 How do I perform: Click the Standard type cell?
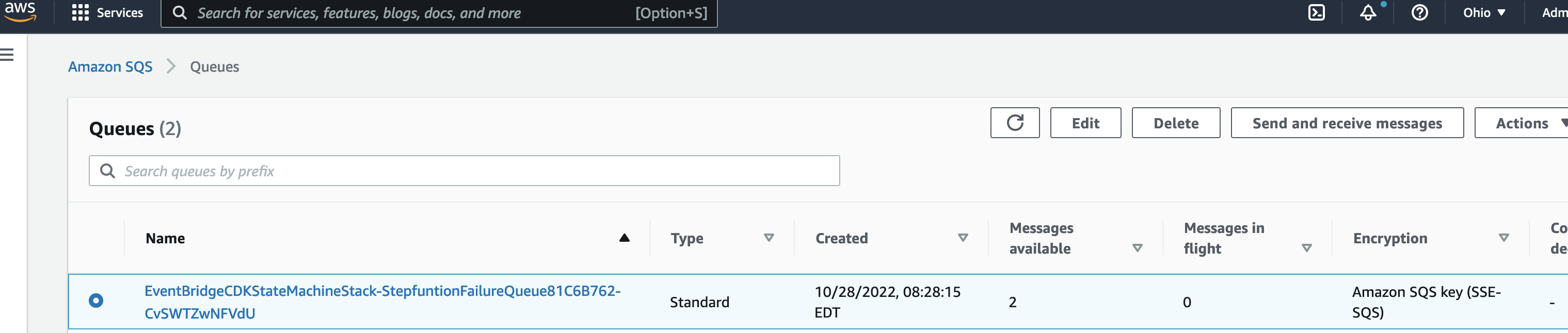(699, 302)
